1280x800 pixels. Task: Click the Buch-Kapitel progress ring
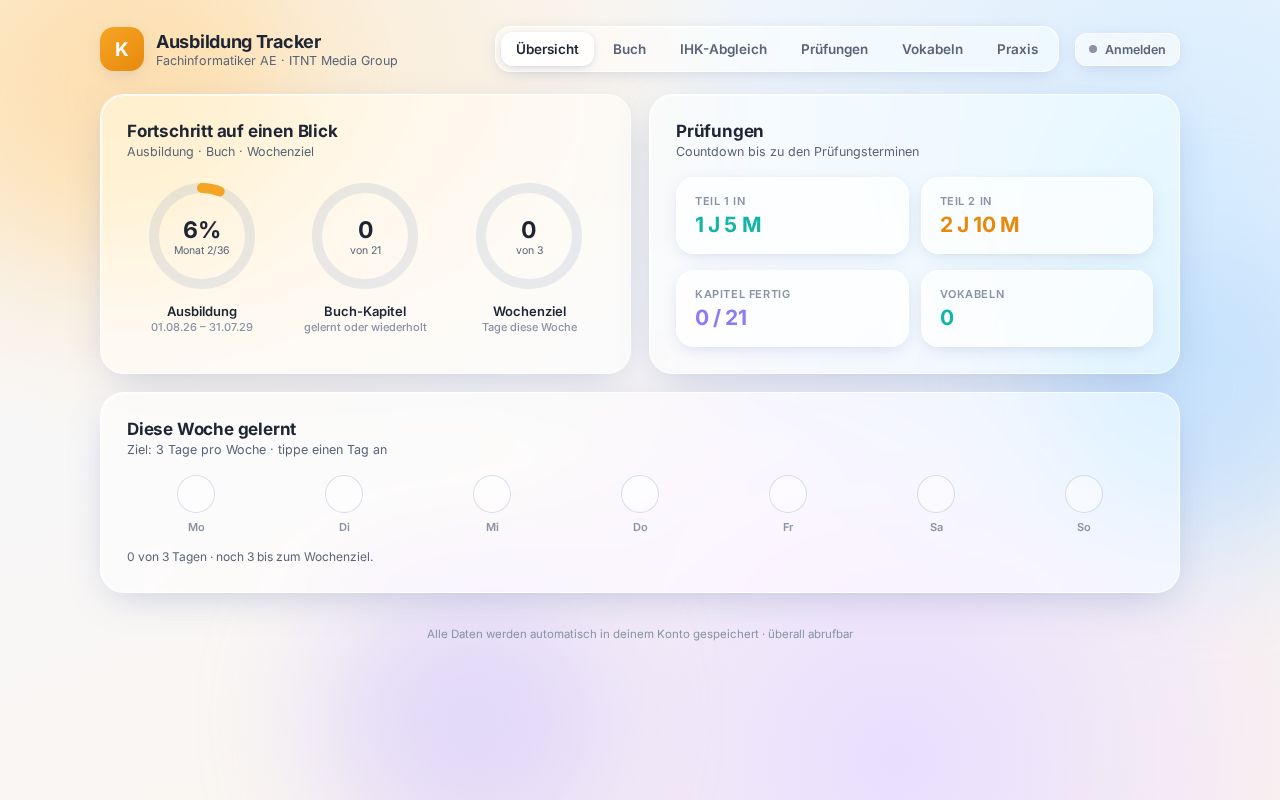click(365, 236)
